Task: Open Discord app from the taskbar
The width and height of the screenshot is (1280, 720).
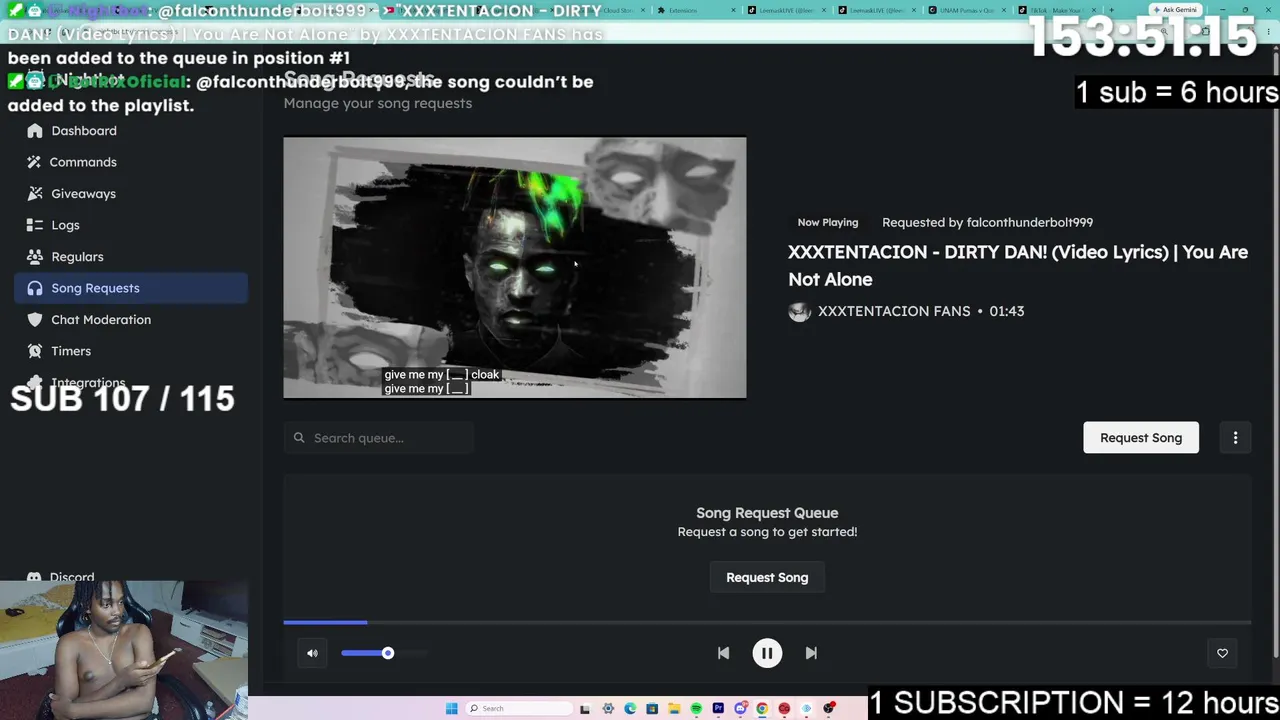Action: (740, 708)
